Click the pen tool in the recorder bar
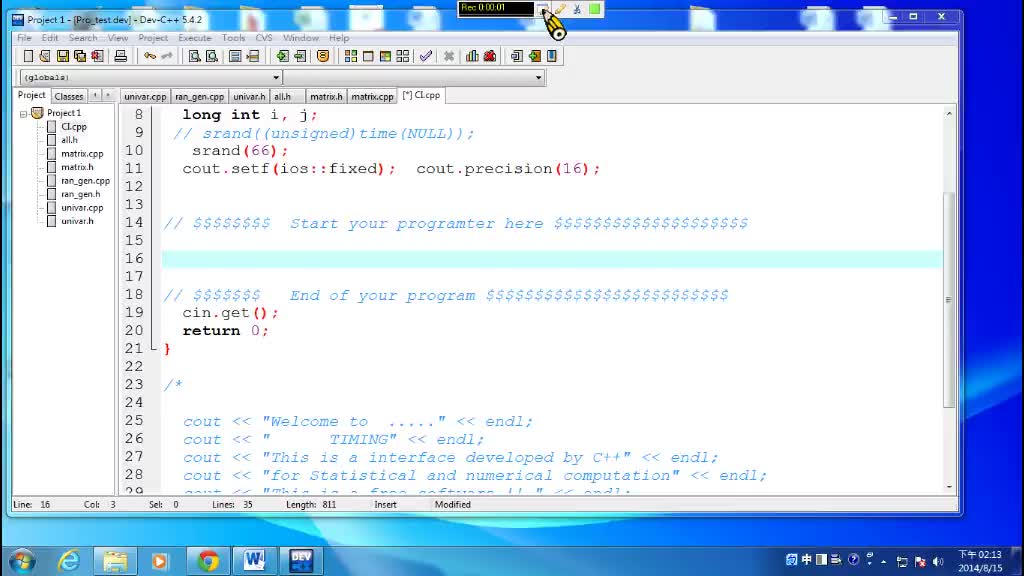The image size is (1024, 576). tap(560, 9)
